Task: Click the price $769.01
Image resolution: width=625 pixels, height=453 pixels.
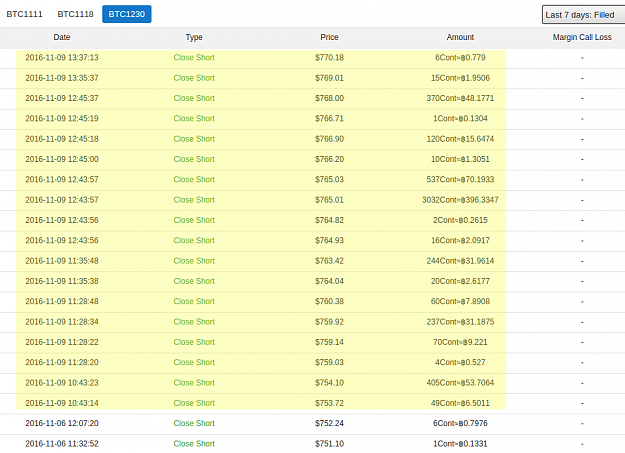Action: tap(329, 78)
